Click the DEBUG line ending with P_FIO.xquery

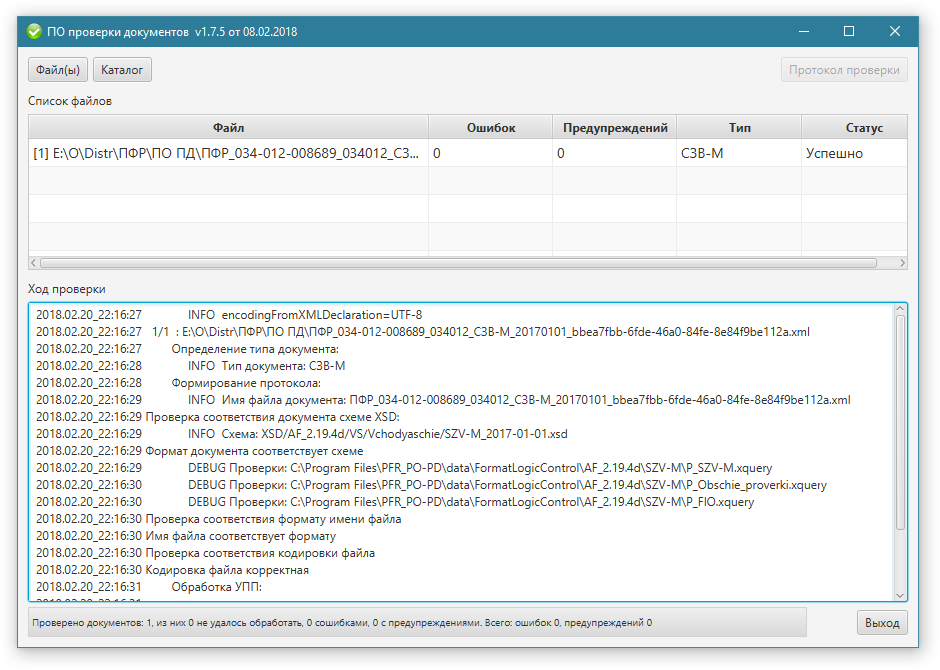tap(395, 502)
